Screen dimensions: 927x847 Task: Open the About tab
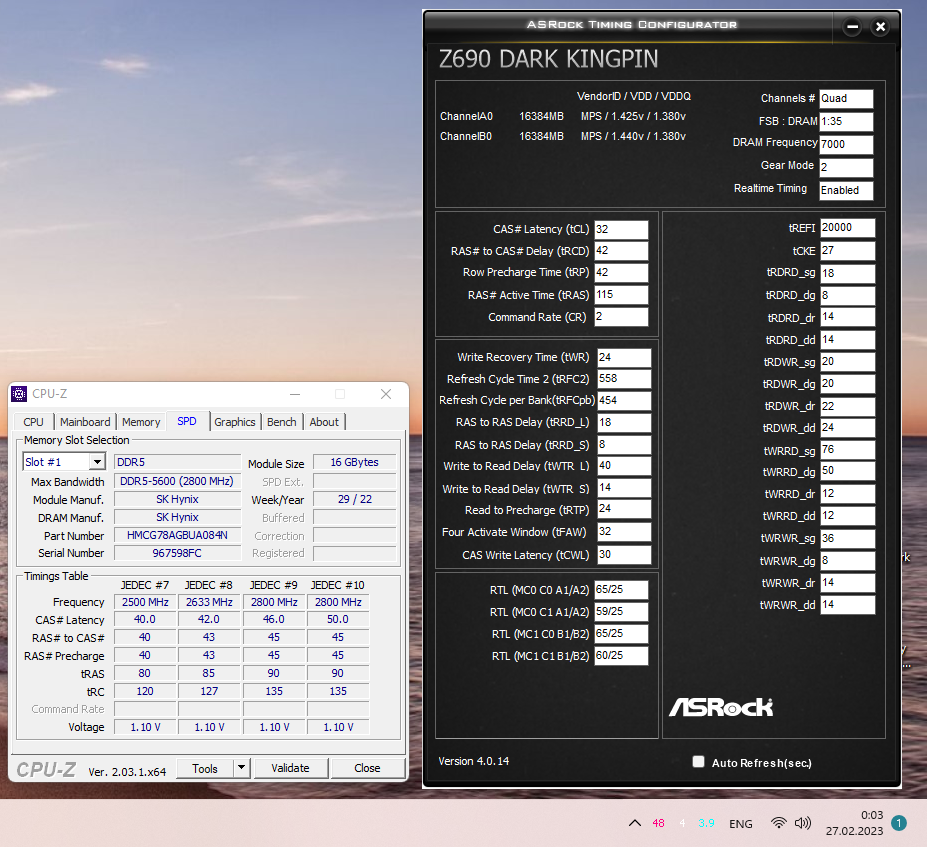(x=324, y=422)
